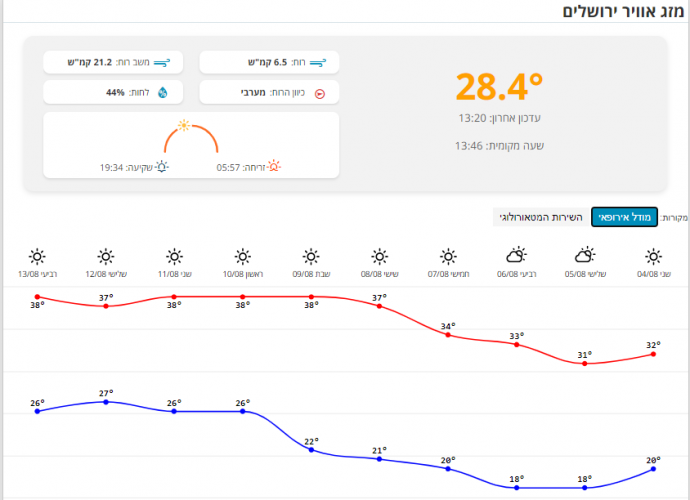Viewport: 690px width, 500px height.
Task: Click the red 34° point on chart
Action: [448, 335]
